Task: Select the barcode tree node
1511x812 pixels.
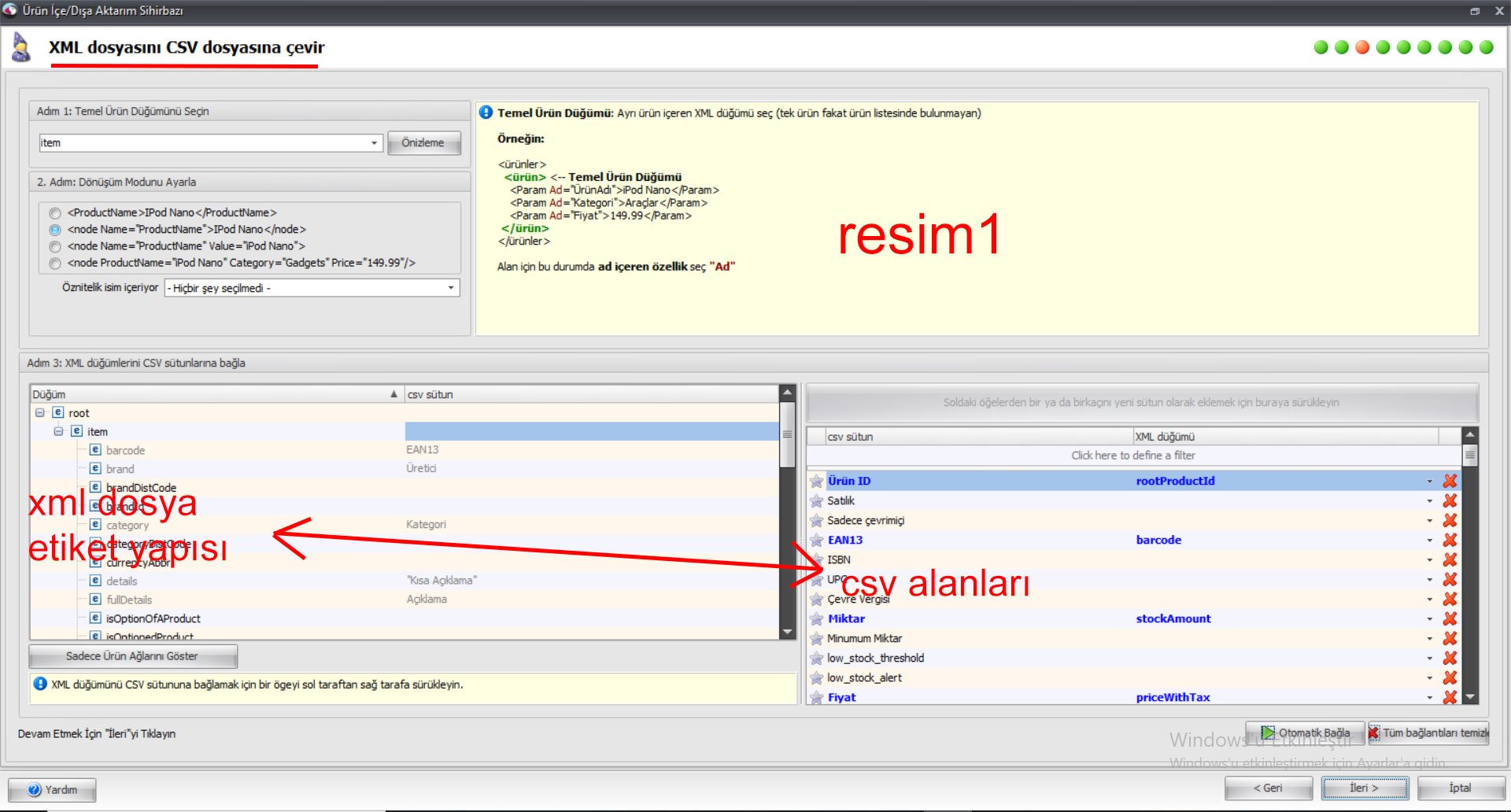Action: pyautogui.click(x=126, y=450)
